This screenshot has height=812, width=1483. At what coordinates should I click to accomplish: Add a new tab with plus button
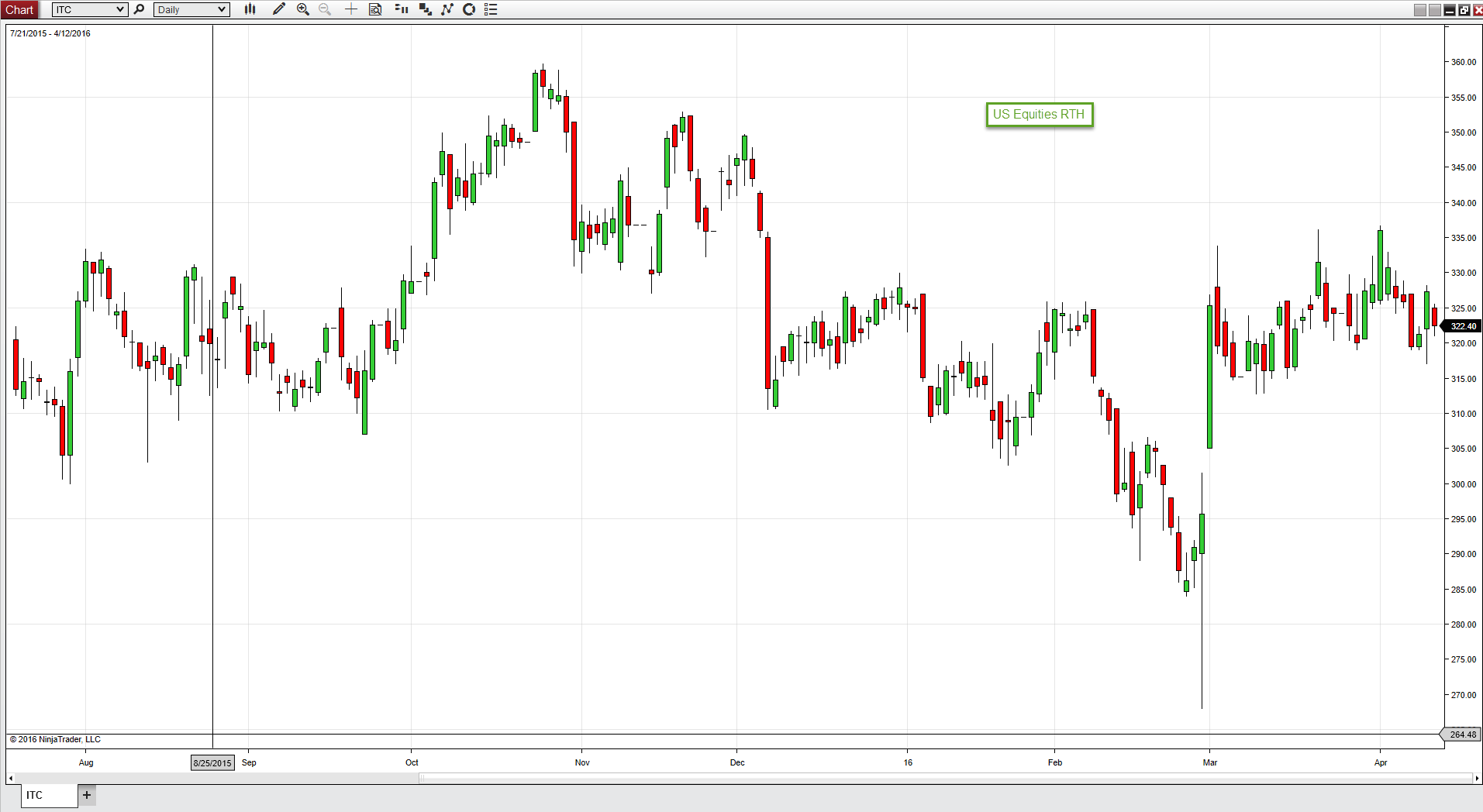click(87, 795)
